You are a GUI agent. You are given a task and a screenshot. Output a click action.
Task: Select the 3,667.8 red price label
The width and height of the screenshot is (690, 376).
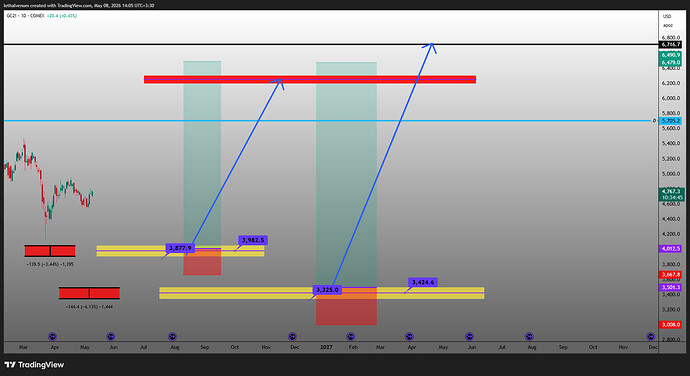[671, 275]
